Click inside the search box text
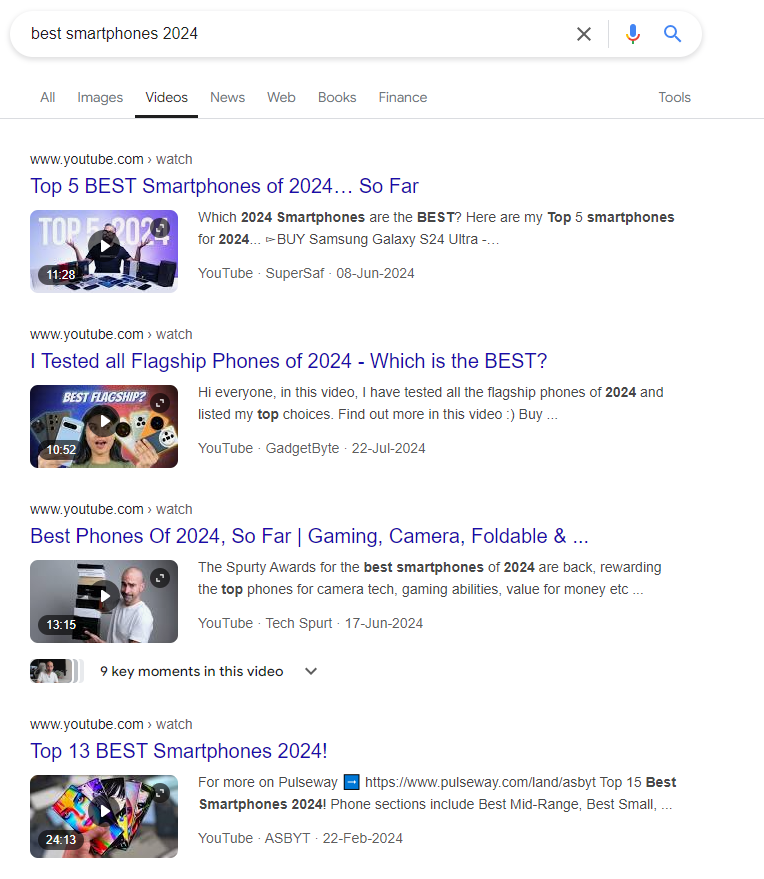 pyautogui.click(x=114, y=34)
